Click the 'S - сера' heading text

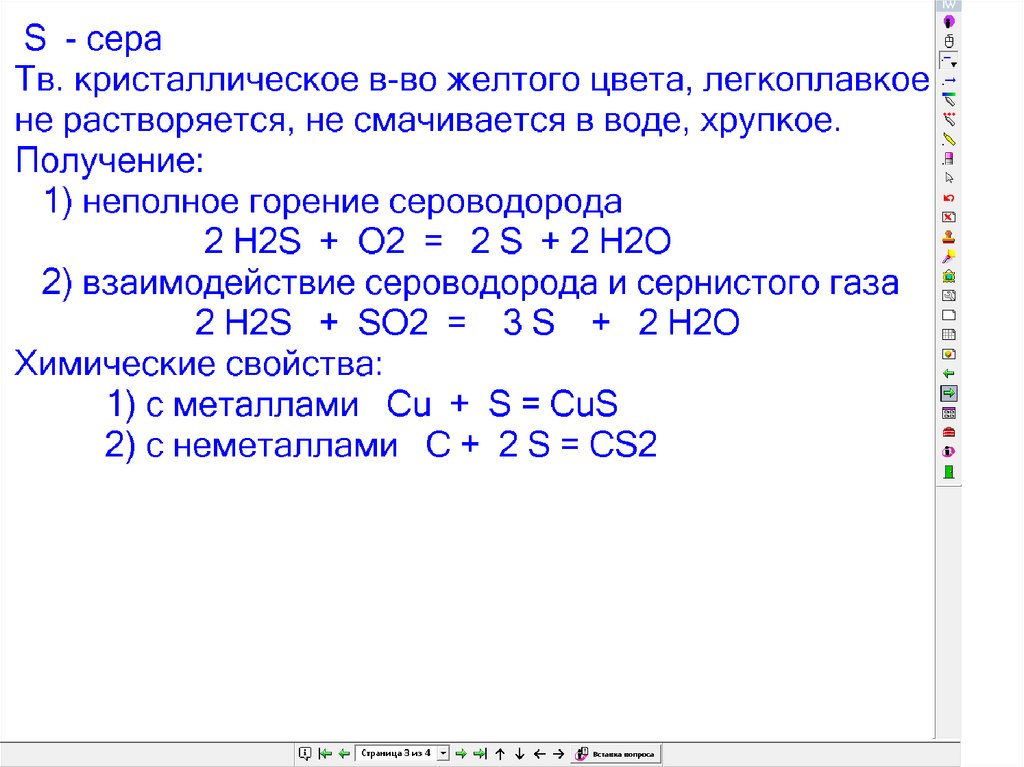(x=93, y=39)
